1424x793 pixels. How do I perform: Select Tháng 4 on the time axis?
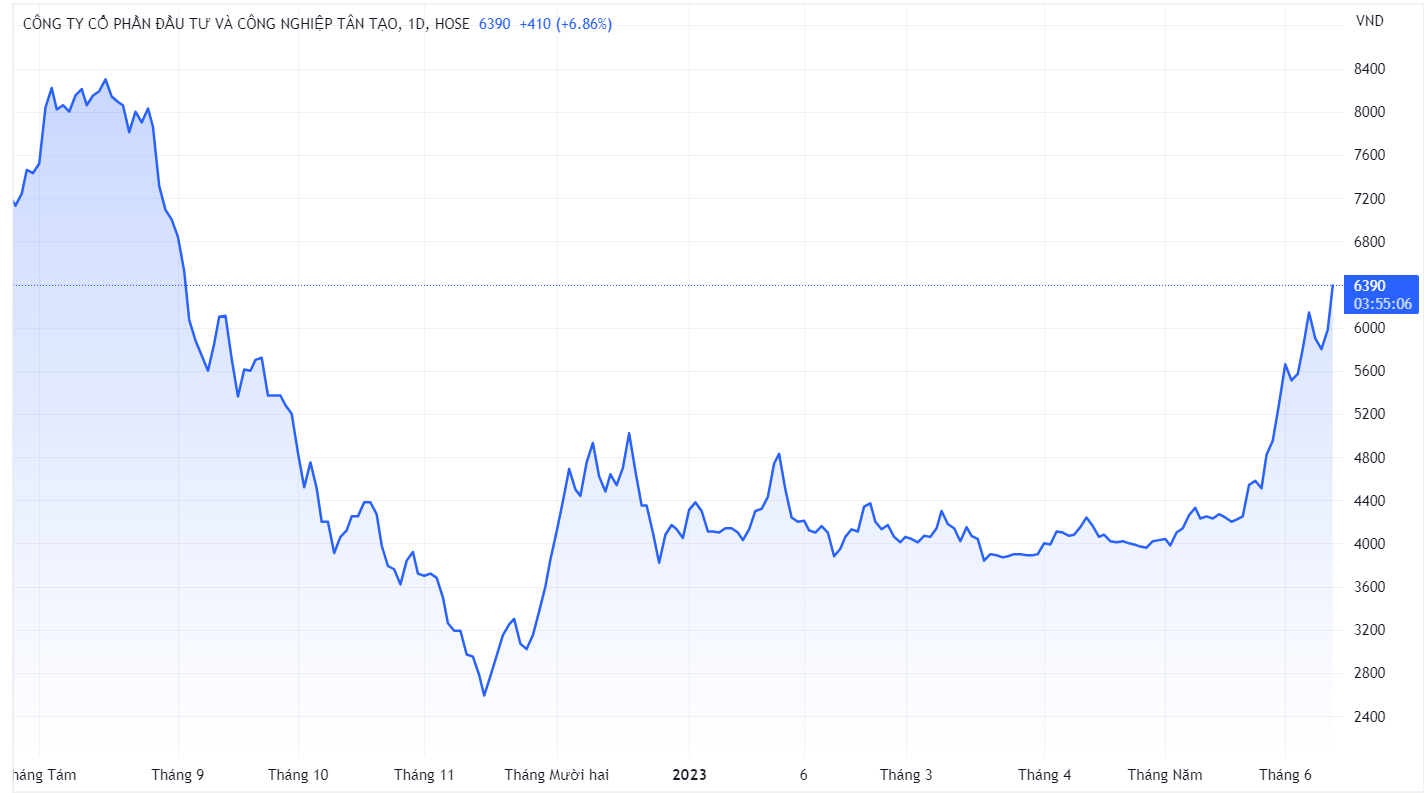(1044, 775)
